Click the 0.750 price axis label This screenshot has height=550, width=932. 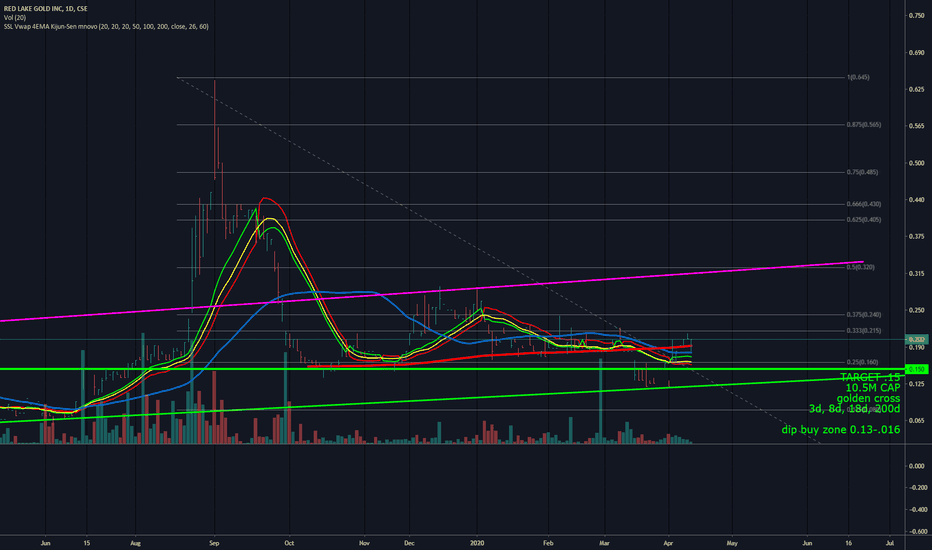pos(916,16)
